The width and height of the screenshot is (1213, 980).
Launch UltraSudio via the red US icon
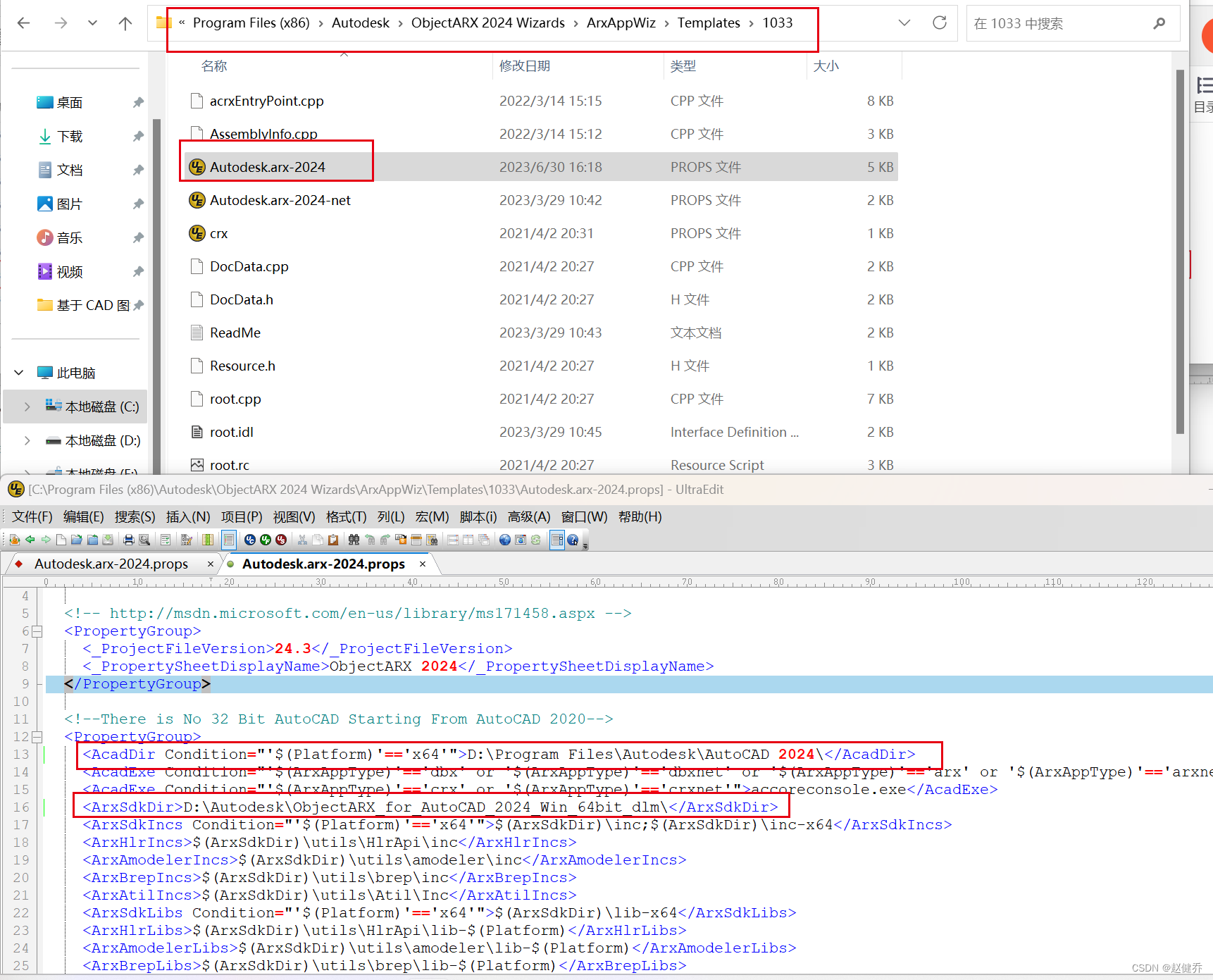tap(281, 540)
